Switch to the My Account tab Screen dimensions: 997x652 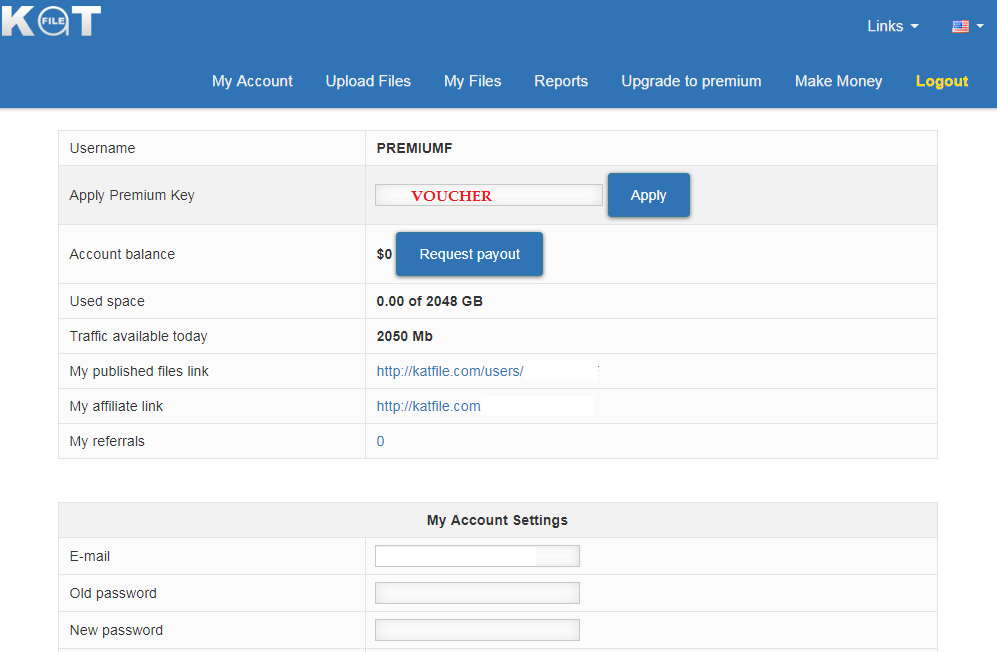click(252, 81)
